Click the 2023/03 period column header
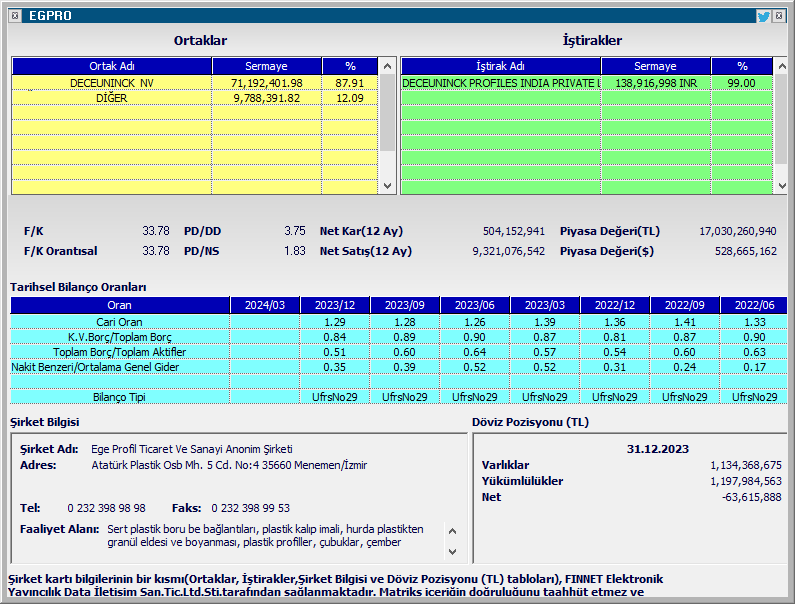 (545, 305)
